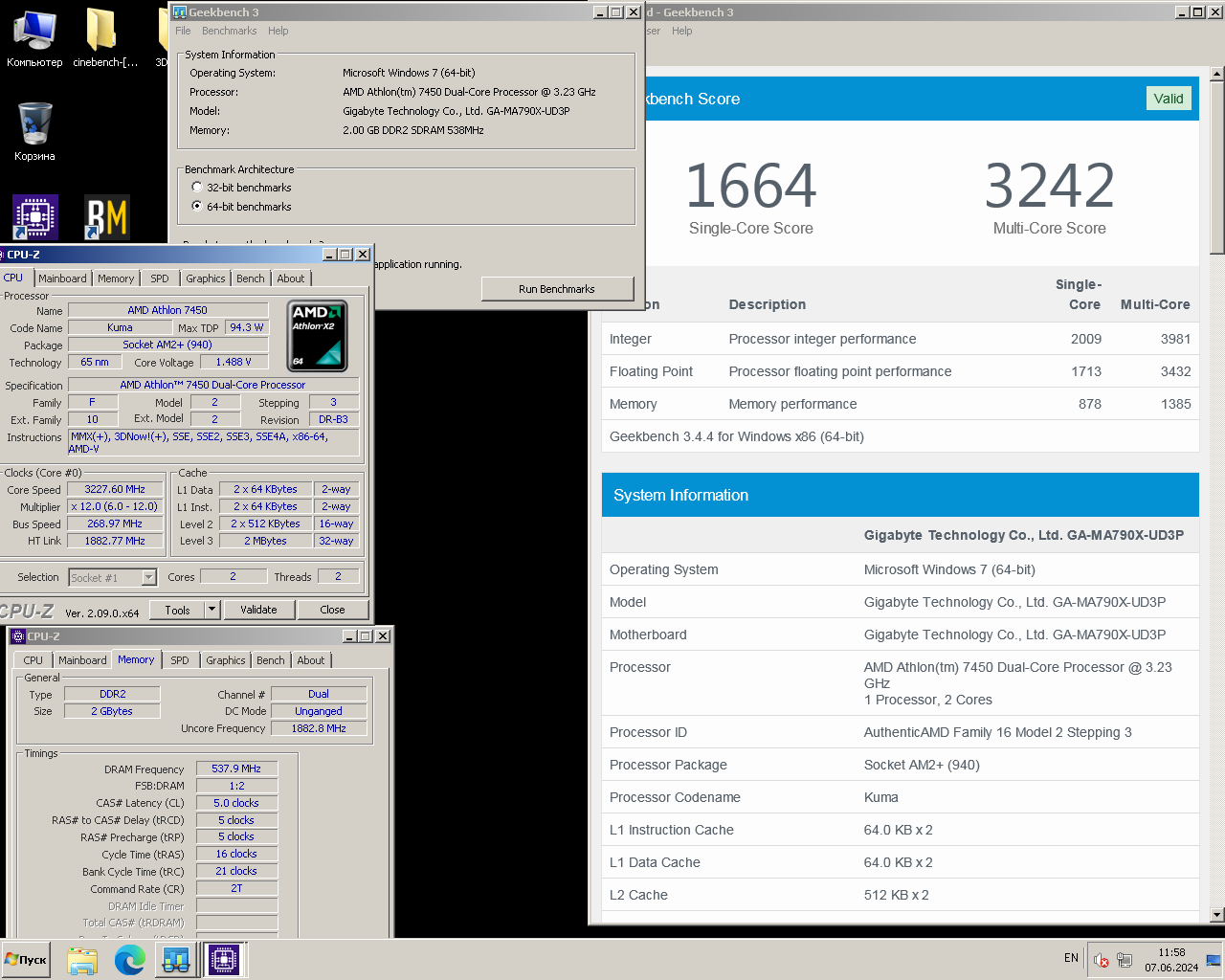This screenshot has height=980, width=1225.
Task: Open File Explorer from the taskbar
Action: (82, 960)
